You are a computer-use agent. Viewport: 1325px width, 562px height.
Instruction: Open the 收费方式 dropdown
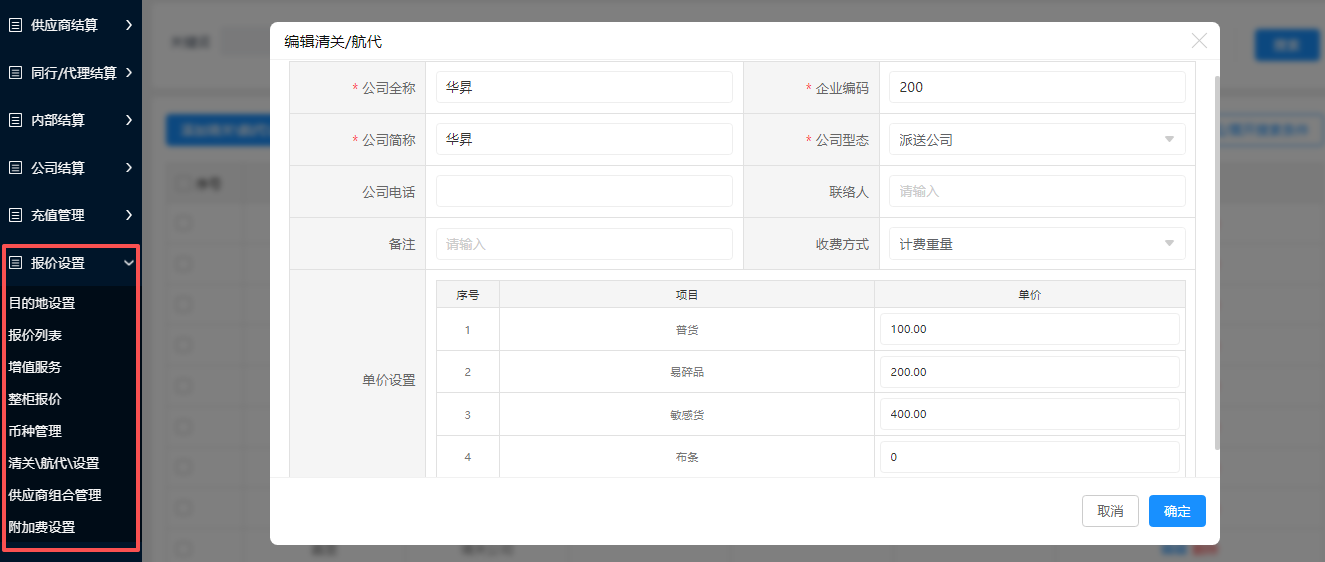1036,244
